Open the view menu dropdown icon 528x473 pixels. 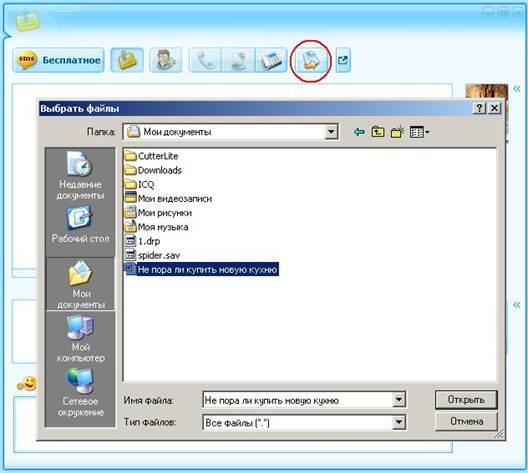419,132
